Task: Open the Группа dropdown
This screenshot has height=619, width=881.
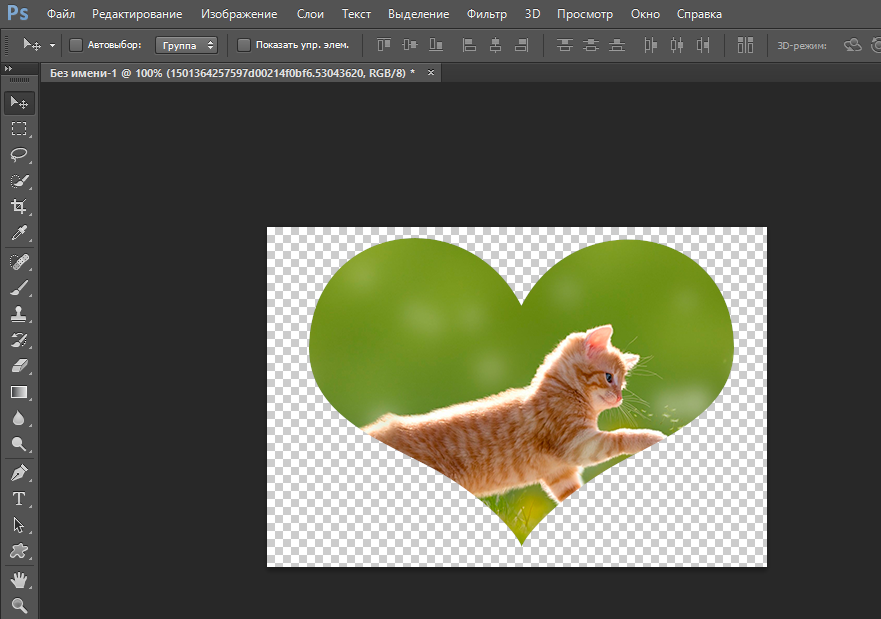Action: tap(186, 45)
